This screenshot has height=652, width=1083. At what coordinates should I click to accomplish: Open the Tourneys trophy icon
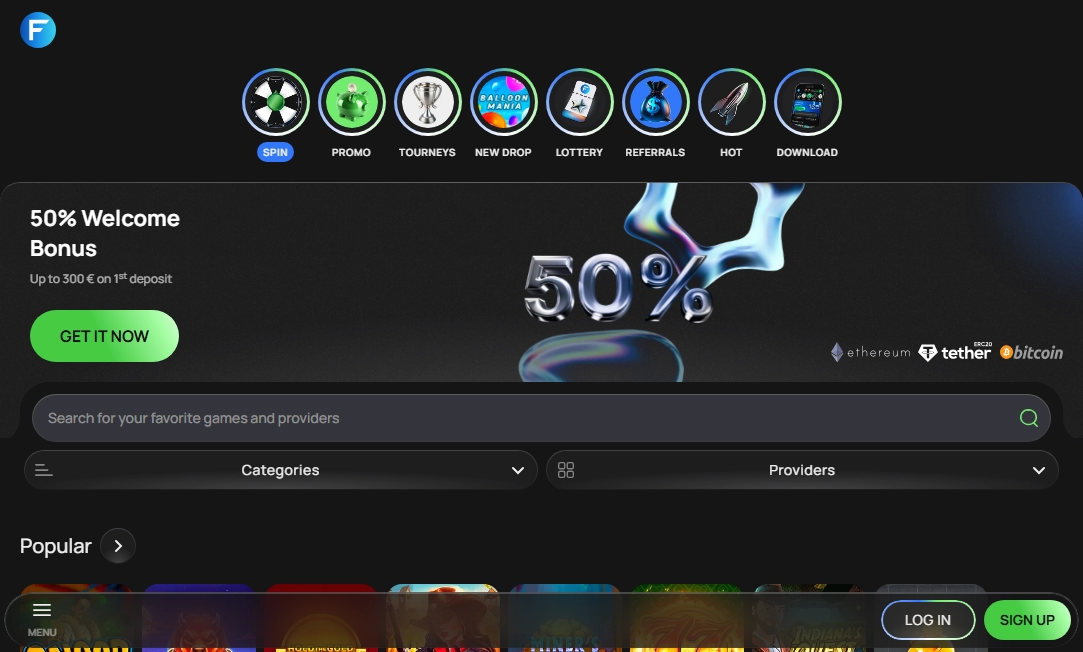tap(427, 102)
